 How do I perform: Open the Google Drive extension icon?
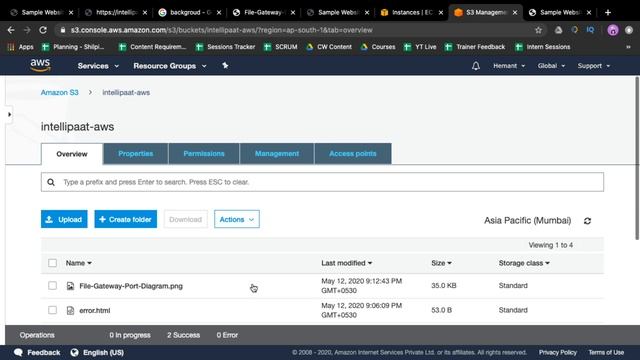[x=558, y=30]
